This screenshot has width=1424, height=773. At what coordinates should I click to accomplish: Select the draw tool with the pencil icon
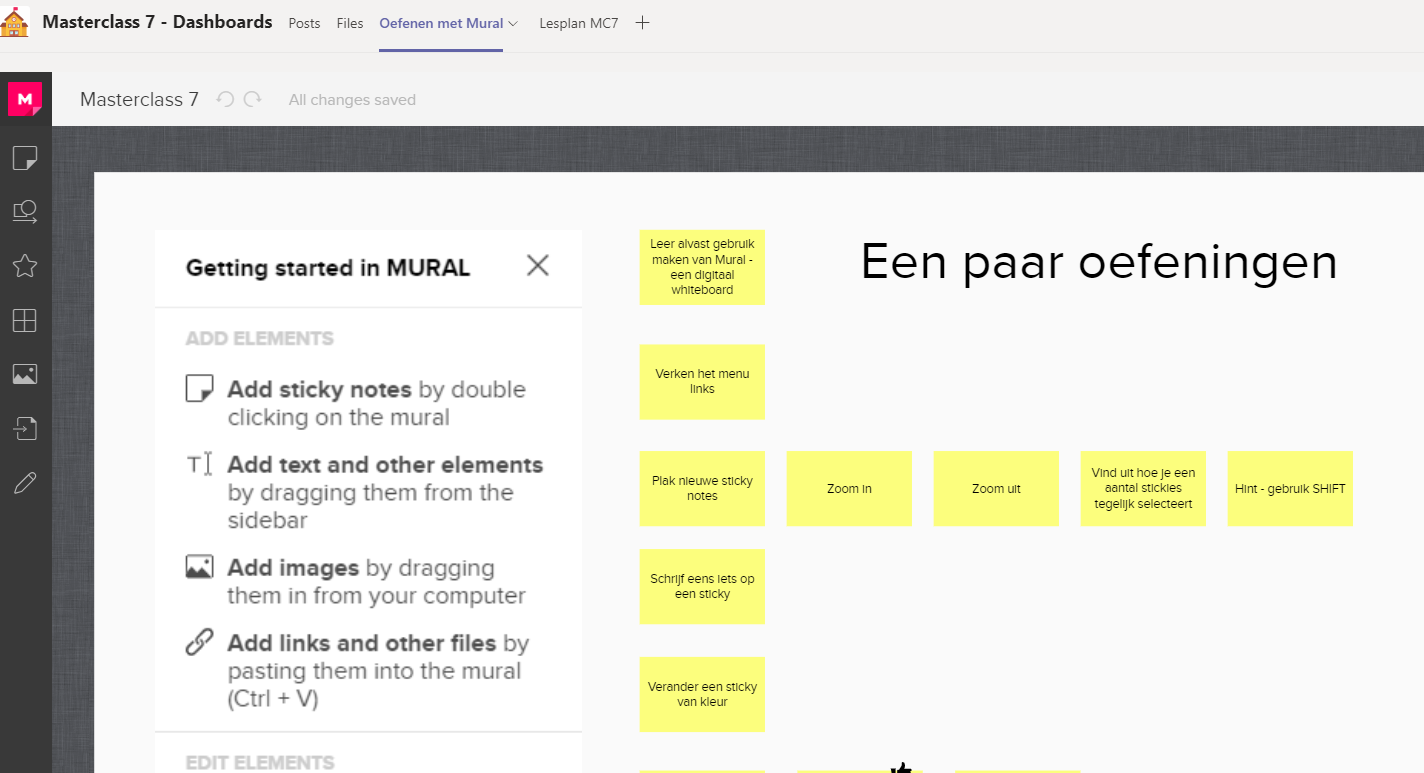click(x=25, y=482)
